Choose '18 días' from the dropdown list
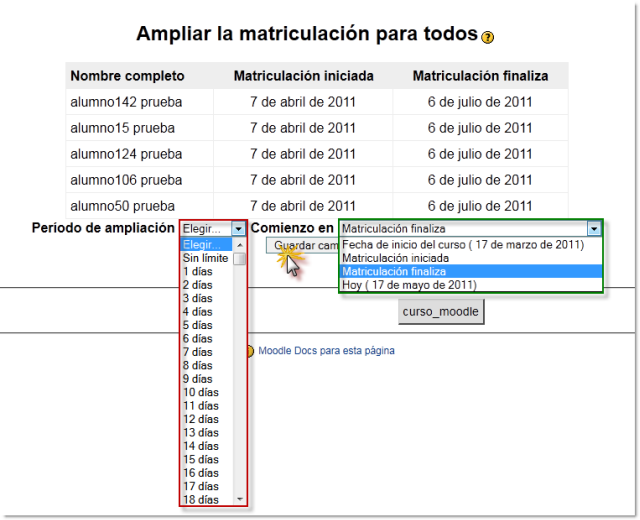 tap(200, 499)
